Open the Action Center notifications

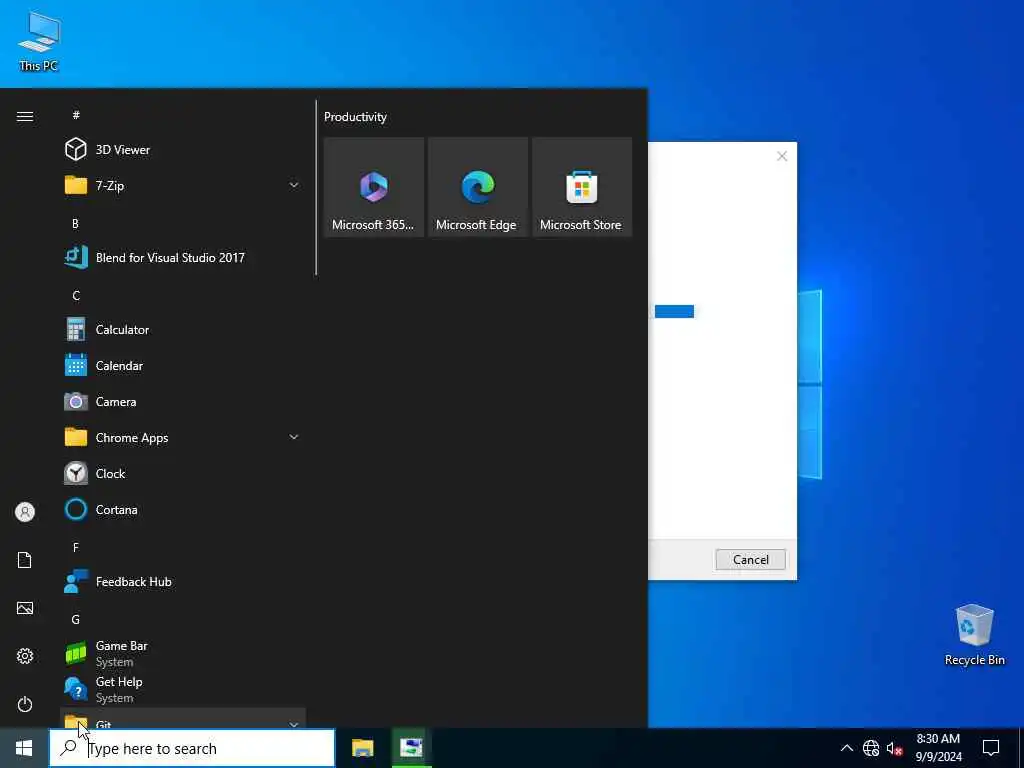991,748
